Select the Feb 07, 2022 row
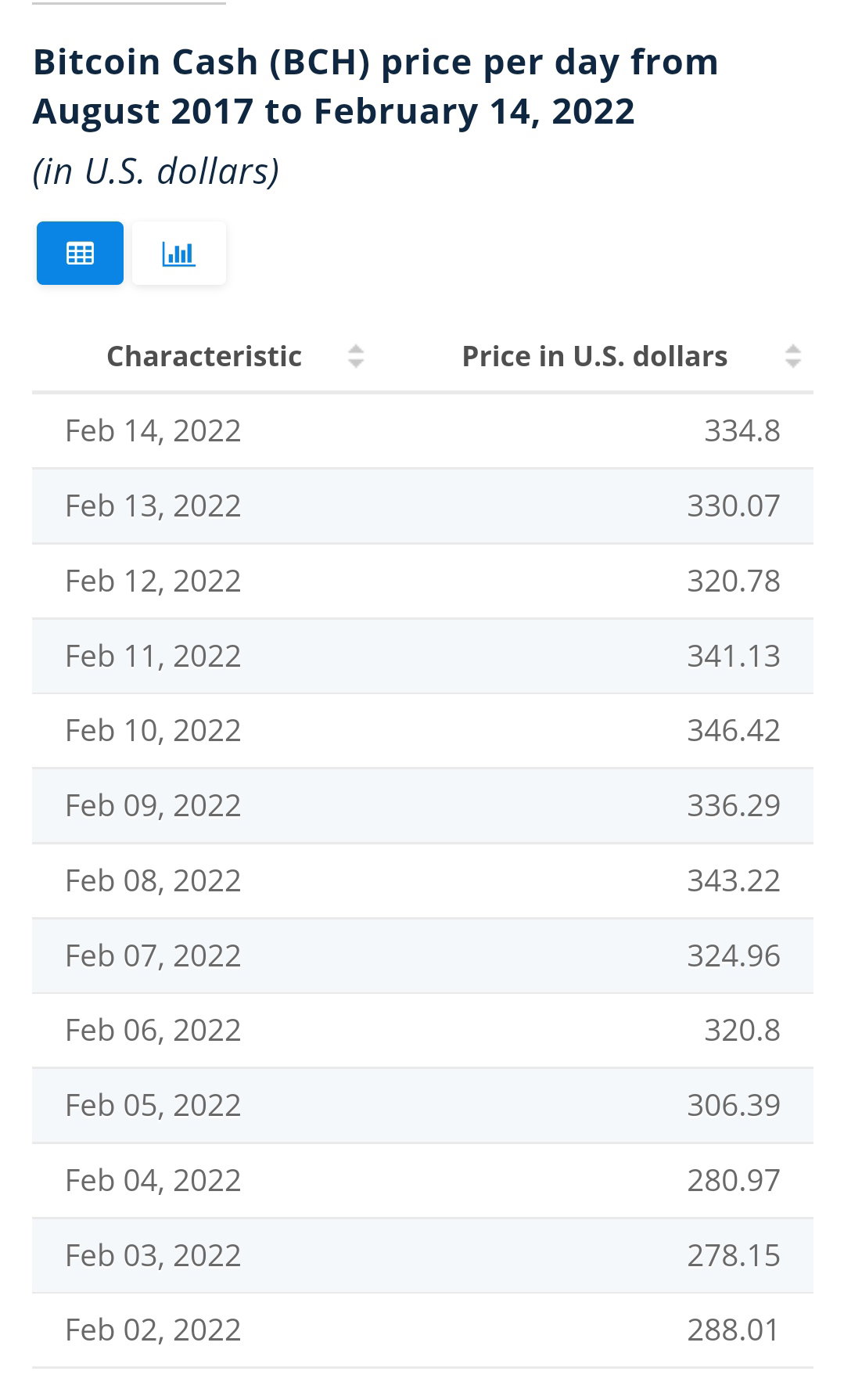The width and height of the screenshot is (844, 1400). tap(422, 956)
